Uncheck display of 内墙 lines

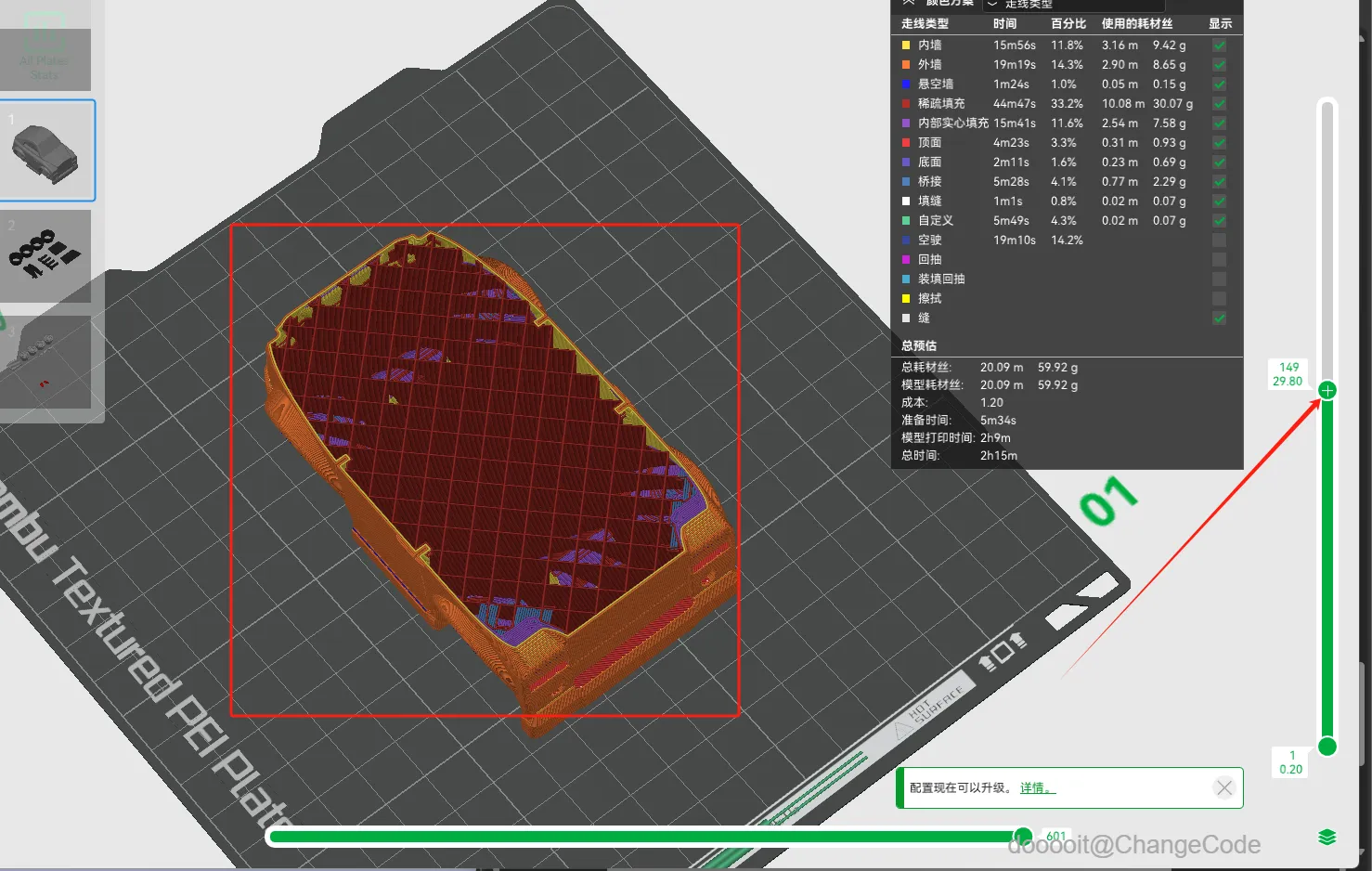1219,45
